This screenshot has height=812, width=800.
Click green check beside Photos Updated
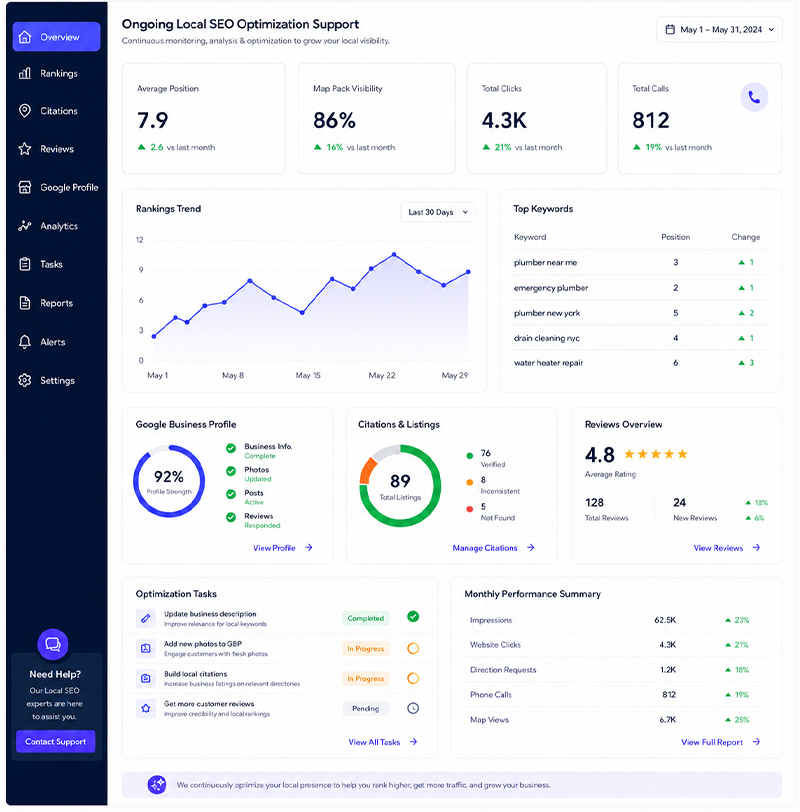[231, 471]
